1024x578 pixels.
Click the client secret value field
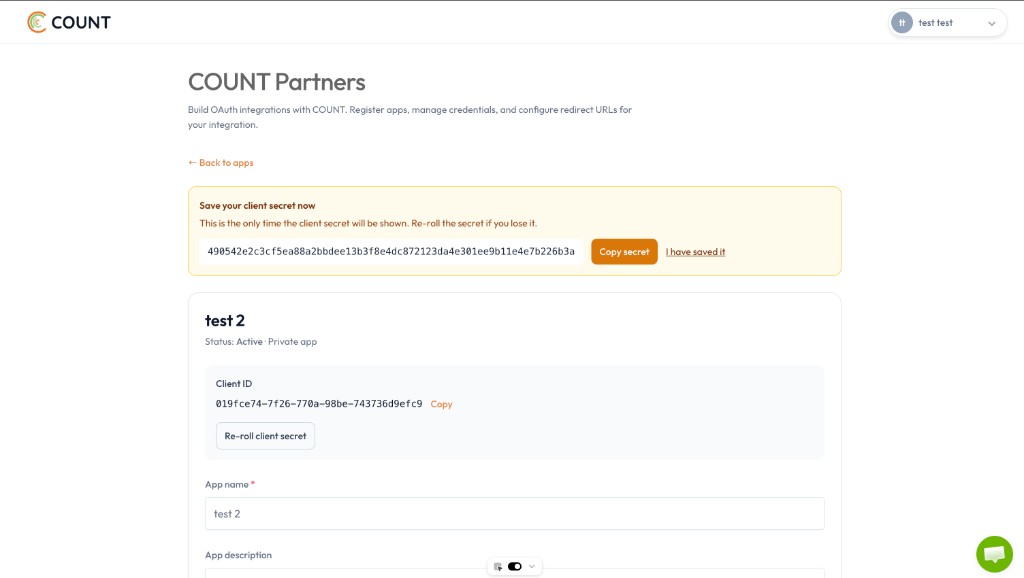tap(391, 251)
